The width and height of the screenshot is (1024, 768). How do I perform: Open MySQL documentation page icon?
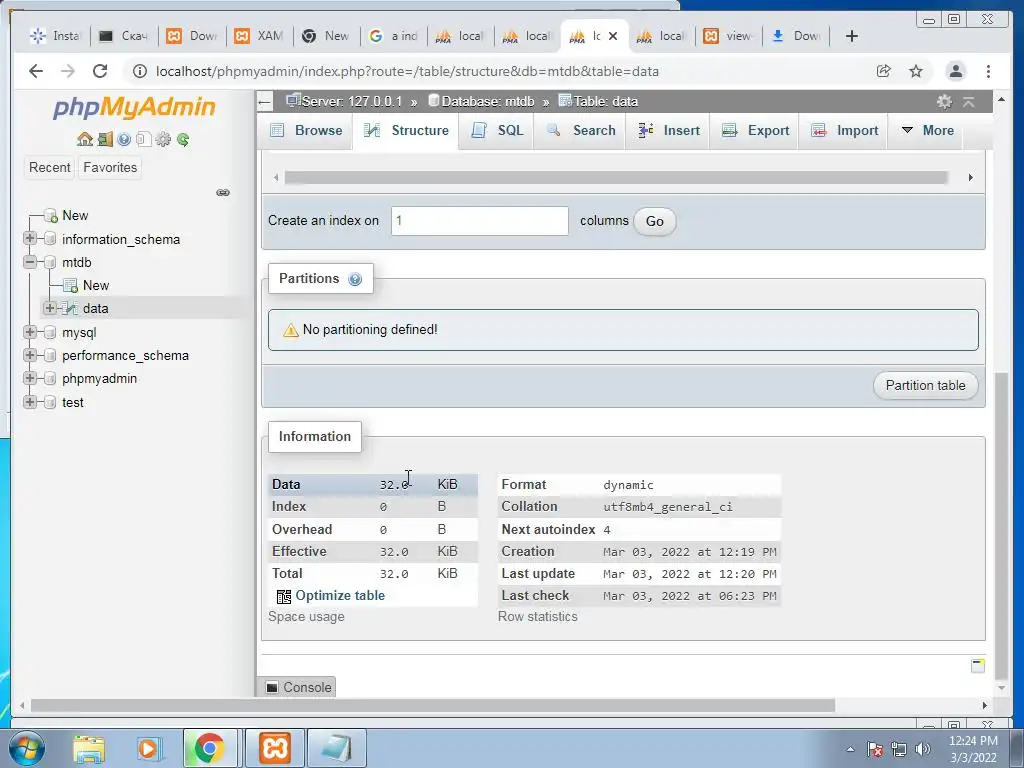click(144, 139)
